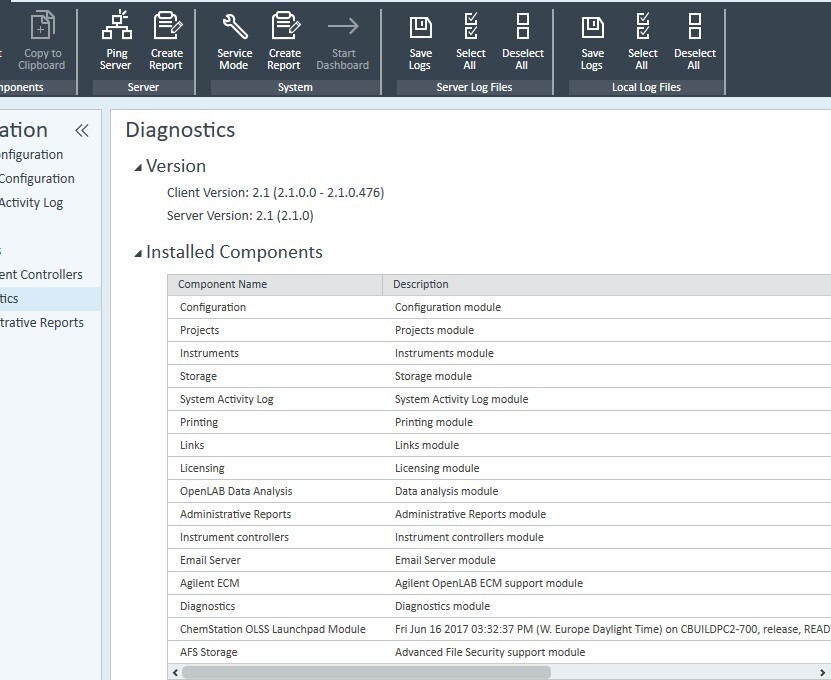The height and width of the screenshot is (680, 831).
Task: Collapse the navigation pane with double chevron
Action: pos(82,130)
